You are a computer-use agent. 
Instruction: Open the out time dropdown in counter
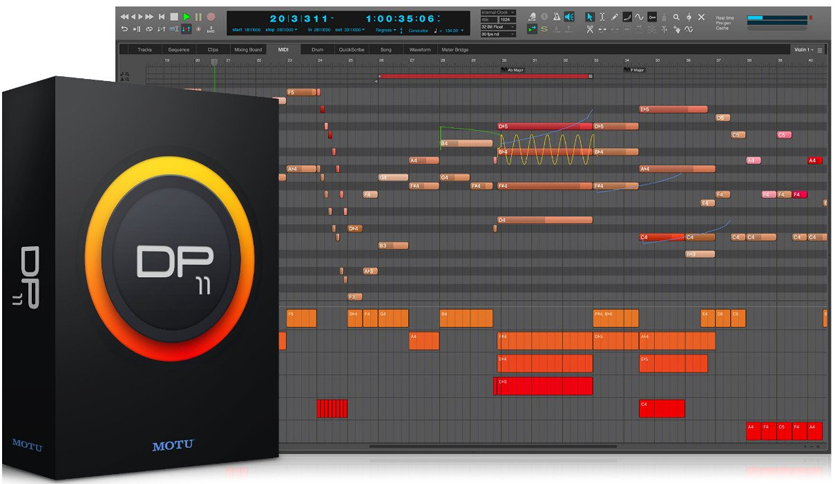coord(363,30)
